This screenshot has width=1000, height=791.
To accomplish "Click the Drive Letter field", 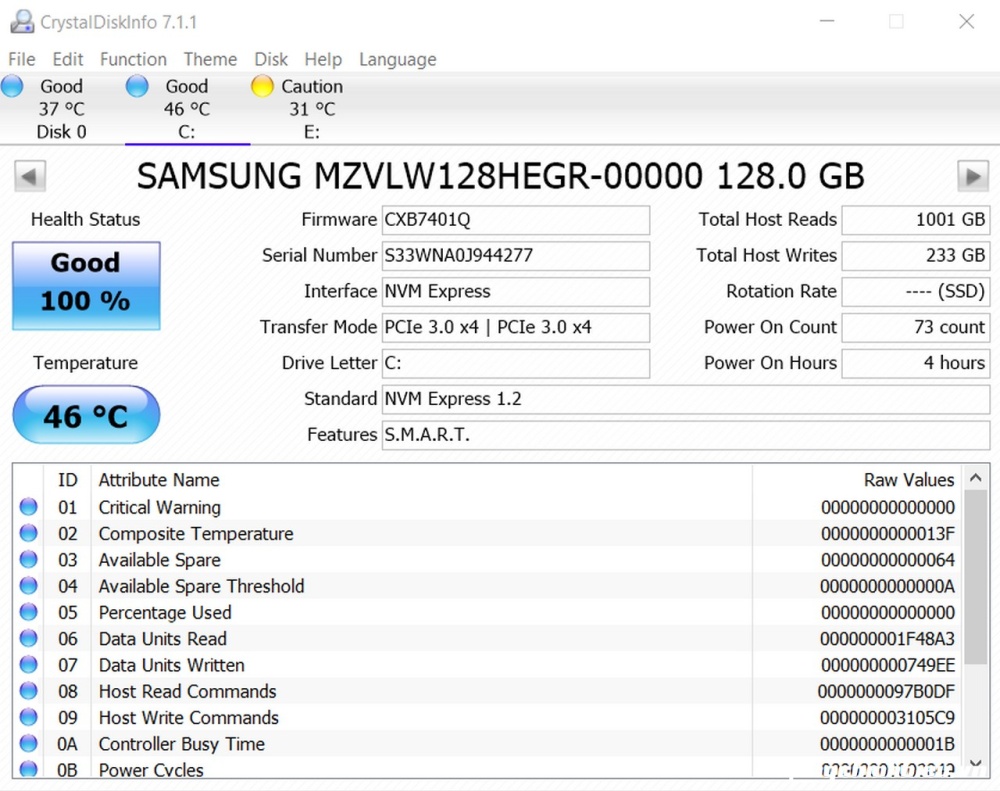I will (515, 363).
